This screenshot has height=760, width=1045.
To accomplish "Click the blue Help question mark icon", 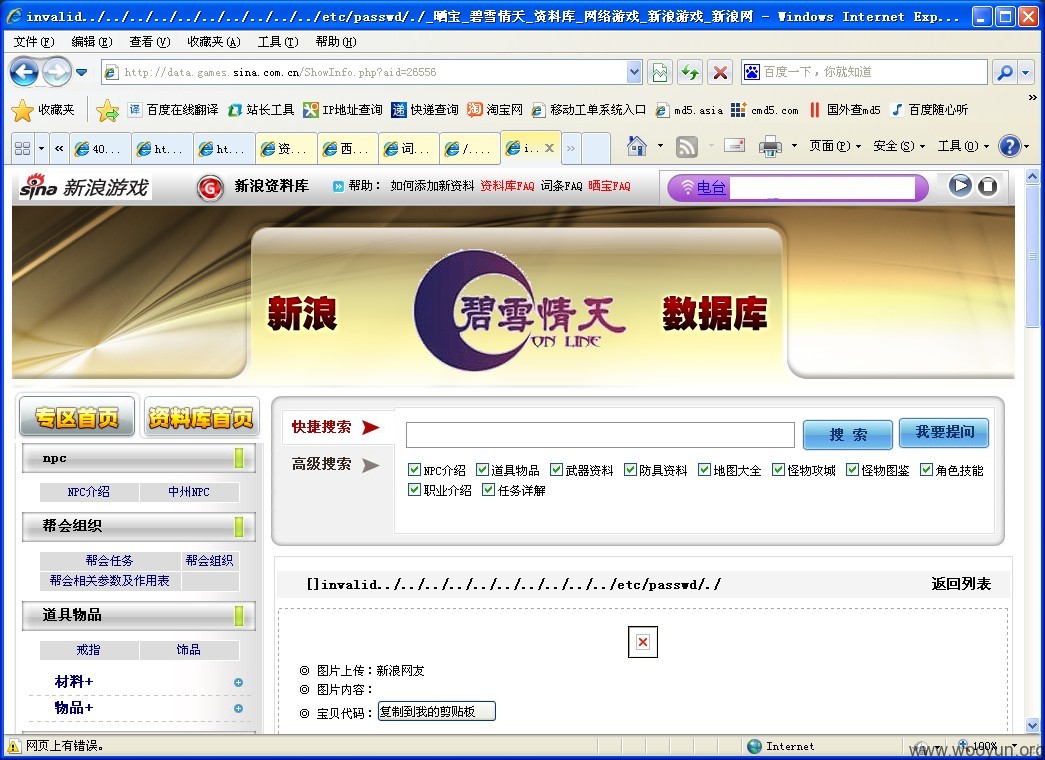I will 1010,146.
